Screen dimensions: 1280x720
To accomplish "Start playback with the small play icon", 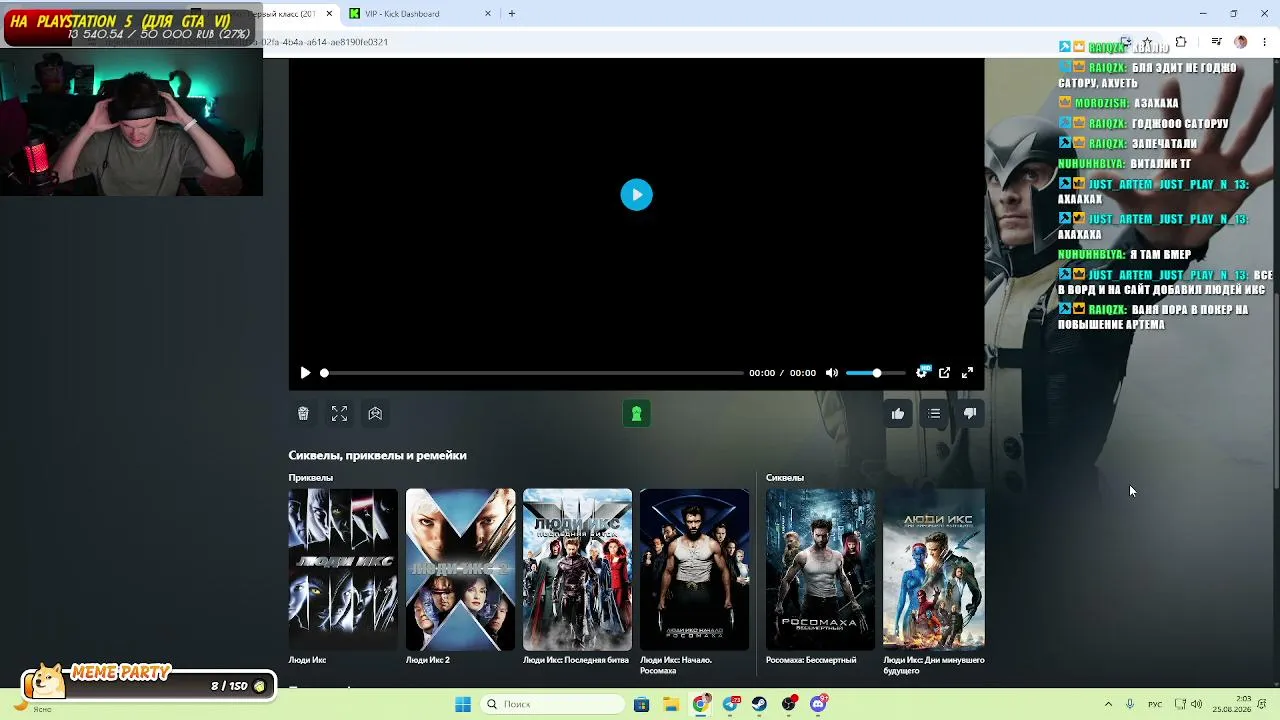I will pyautogui.click(x=305, y=373).
